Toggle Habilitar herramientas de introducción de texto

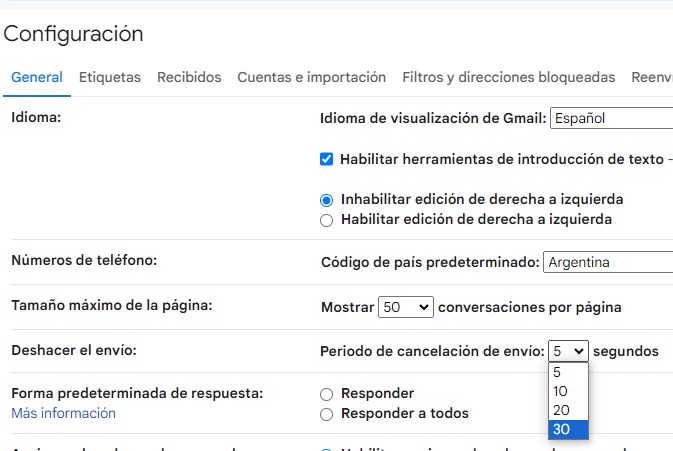(x=326, y=159)
